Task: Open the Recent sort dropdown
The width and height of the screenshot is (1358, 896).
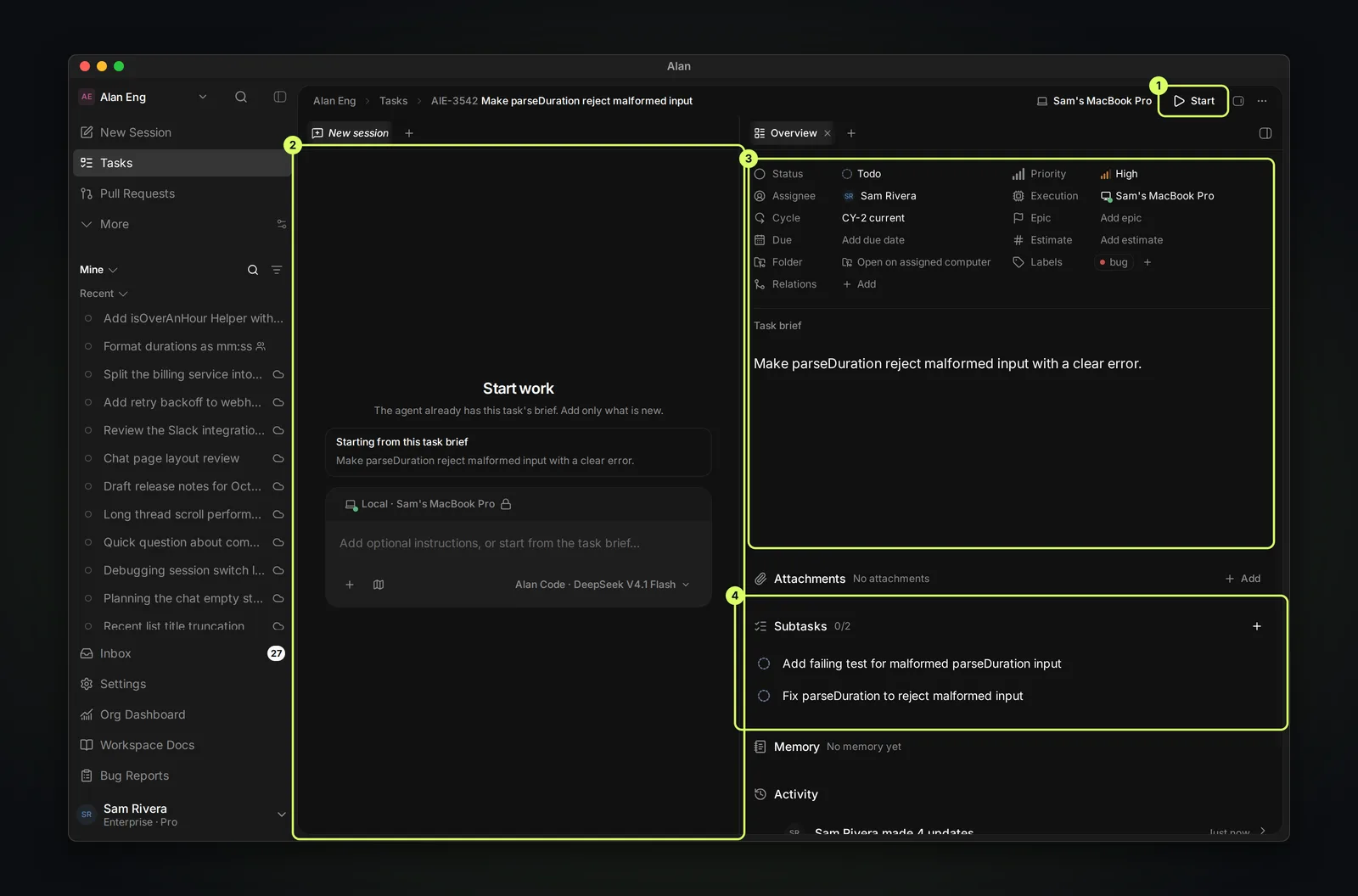Action: [x=104, y=294]
